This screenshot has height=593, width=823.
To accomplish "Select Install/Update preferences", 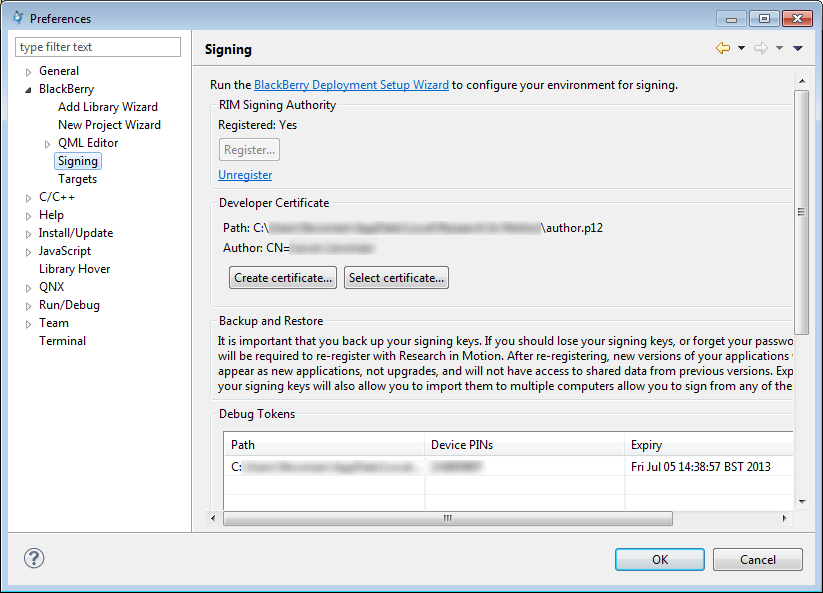I will click(76, 233).
